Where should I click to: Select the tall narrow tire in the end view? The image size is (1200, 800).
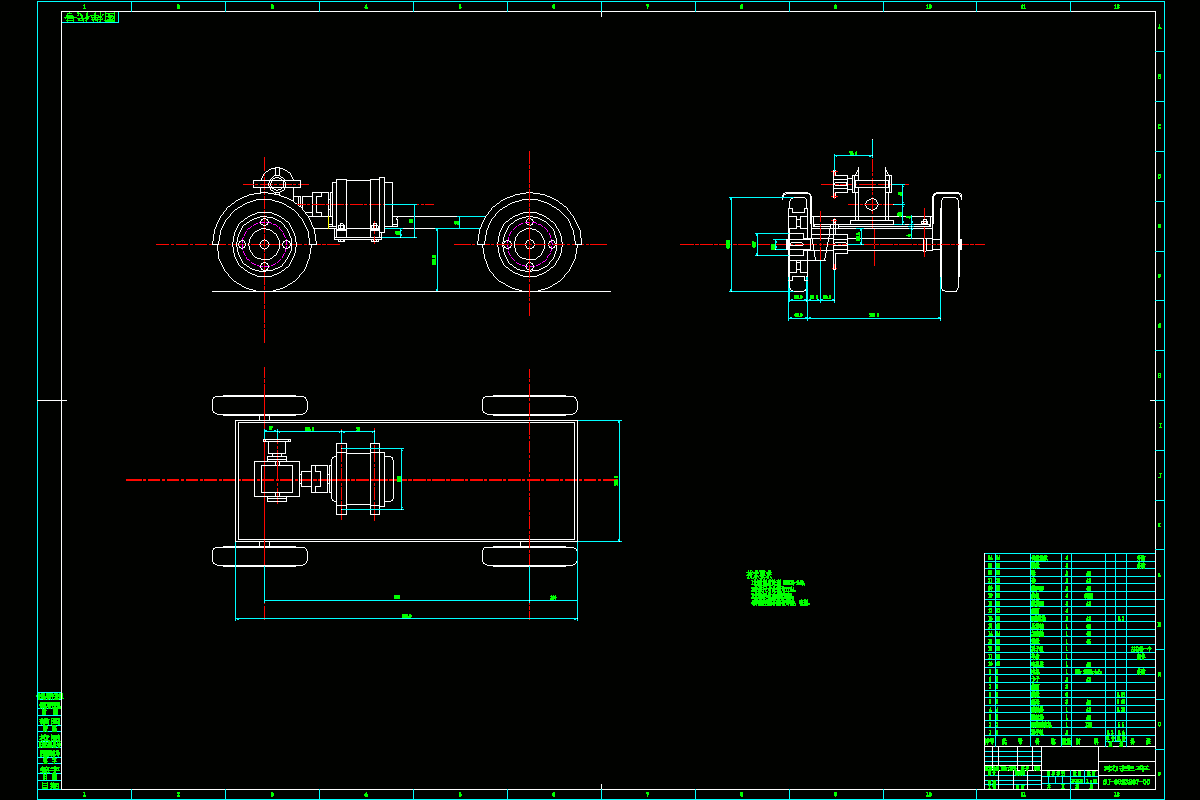coord(950,243)
